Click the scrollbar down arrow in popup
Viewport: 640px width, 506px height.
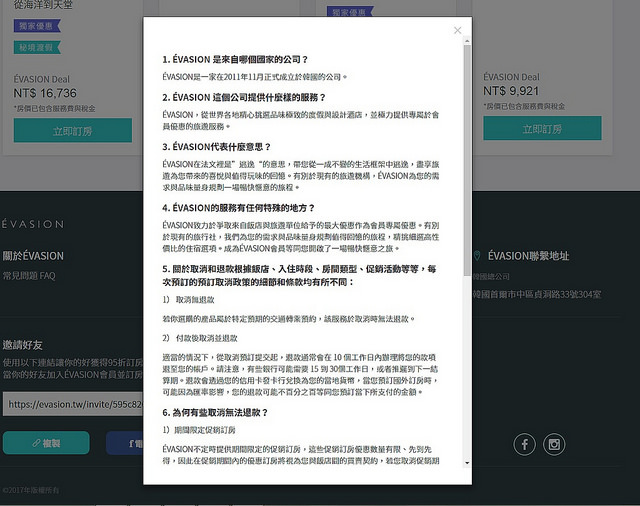click(467, 463)
